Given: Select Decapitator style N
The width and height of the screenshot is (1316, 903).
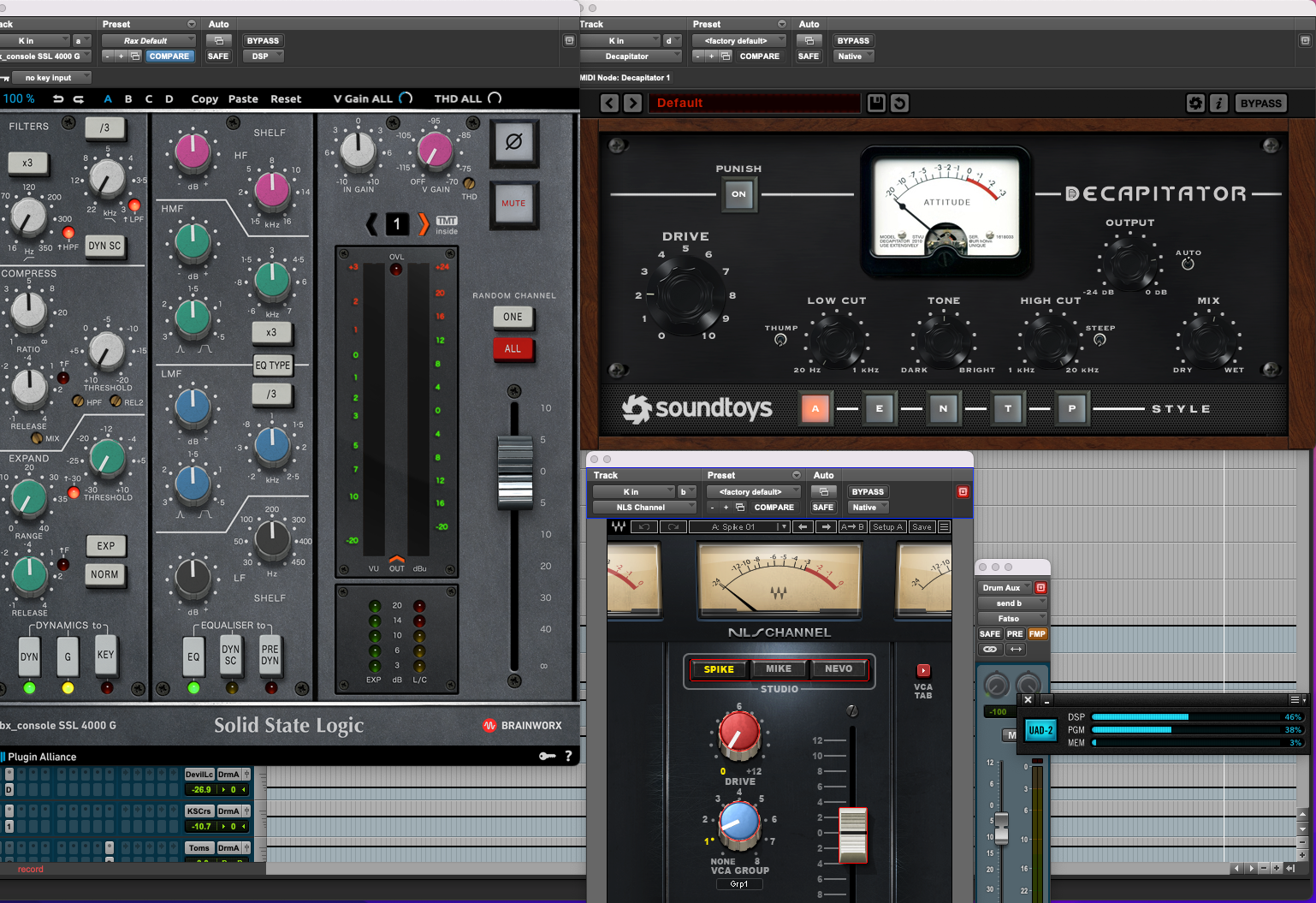Looking at the screenshot, I should (943, 409).
